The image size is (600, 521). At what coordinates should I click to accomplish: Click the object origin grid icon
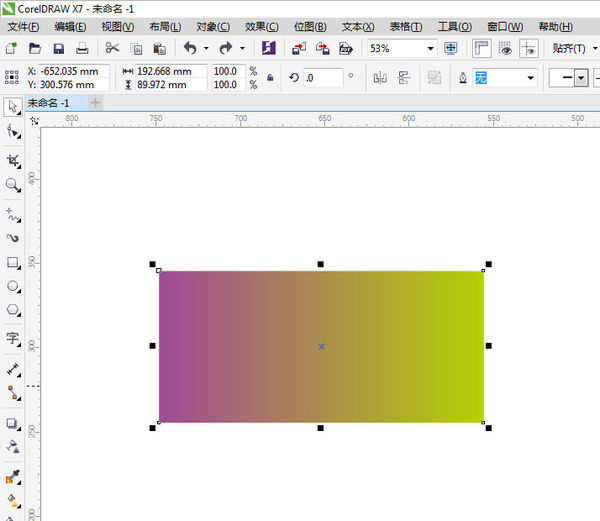tap(11, 78)
